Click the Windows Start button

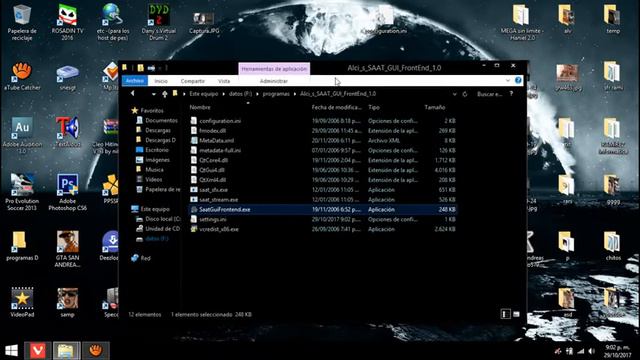11,351
